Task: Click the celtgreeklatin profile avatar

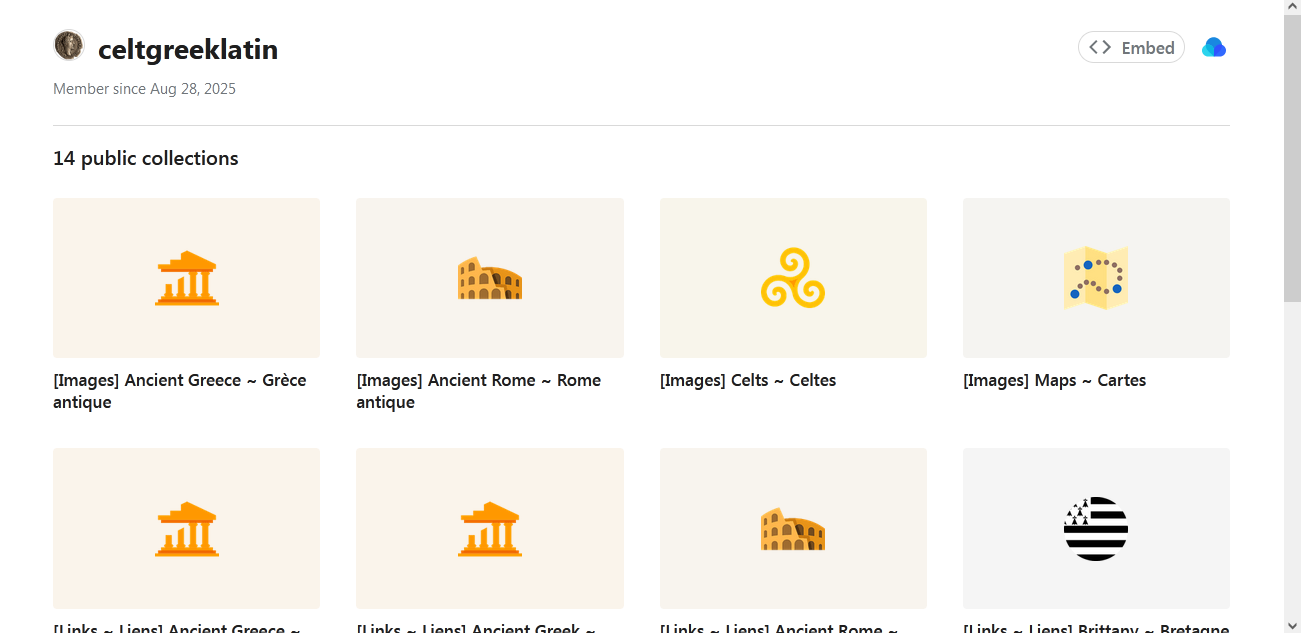Action: (69, 46)
